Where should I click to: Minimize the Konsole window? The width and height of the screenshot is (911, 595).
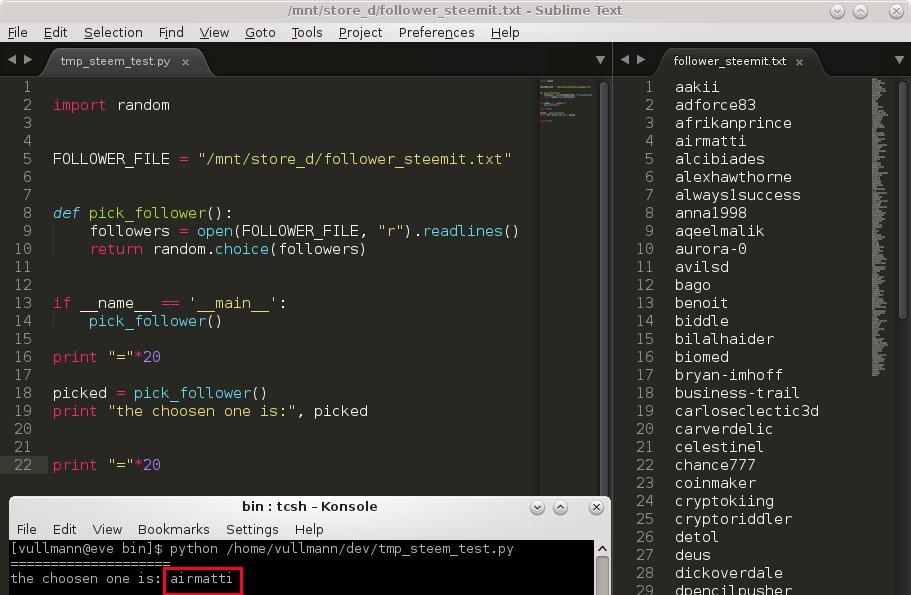(x=537, y=508)
